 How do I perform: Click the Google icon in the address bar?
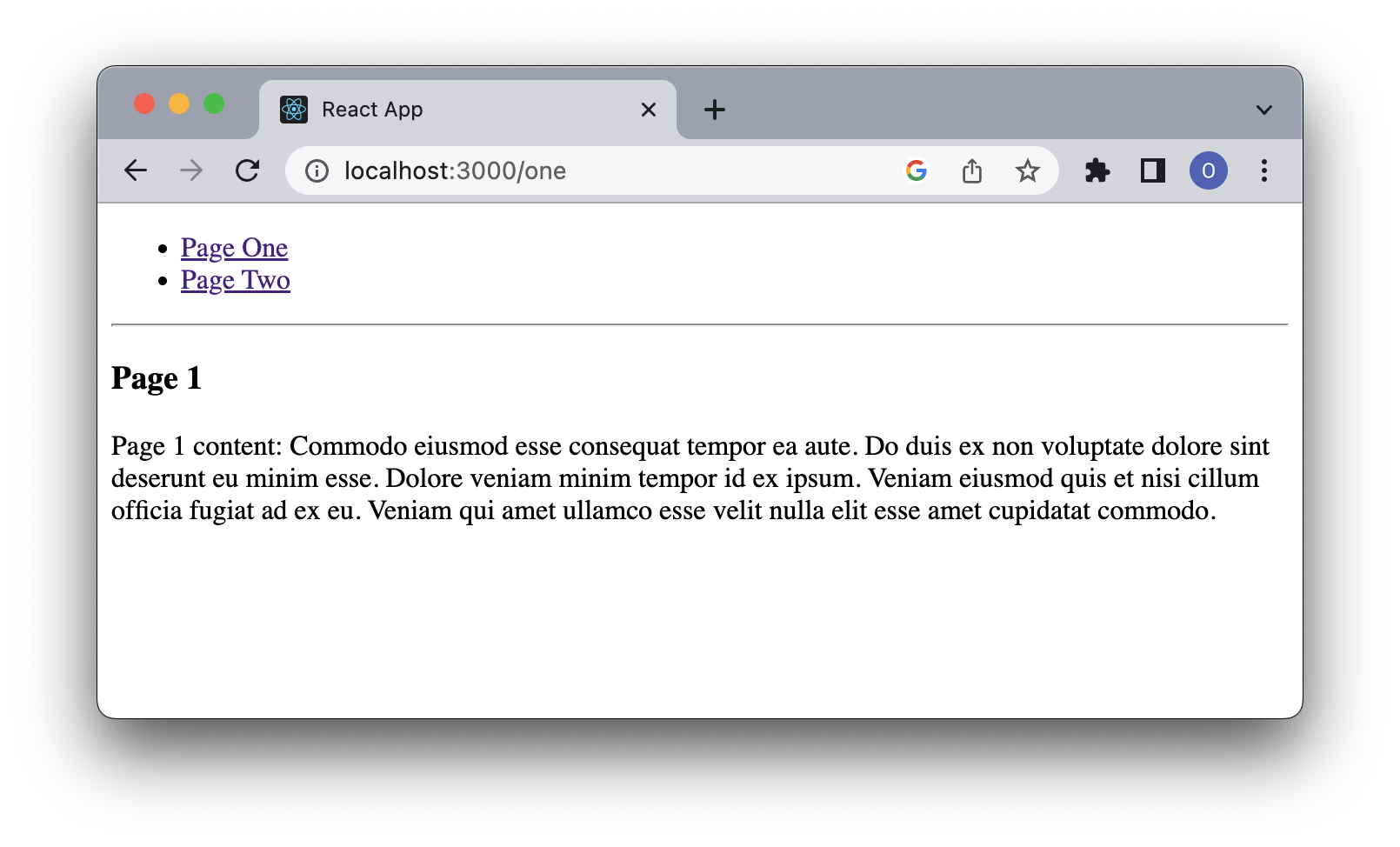(916, 171)
